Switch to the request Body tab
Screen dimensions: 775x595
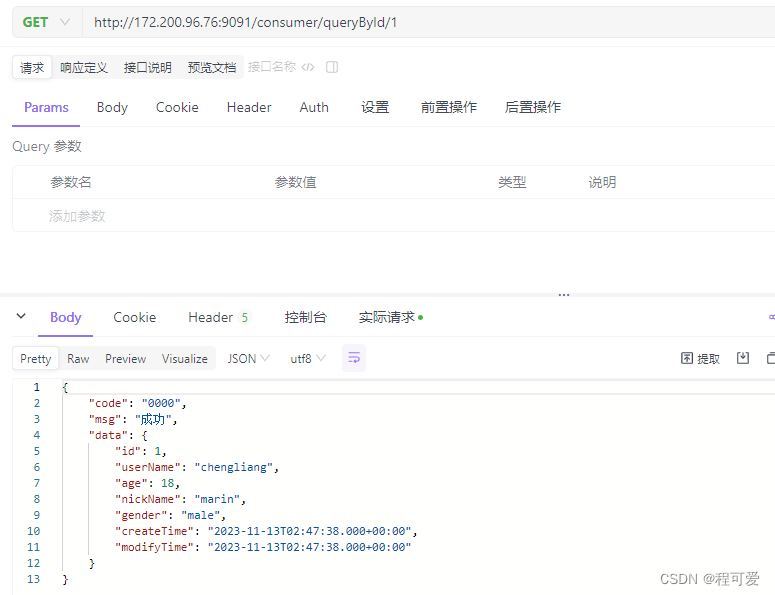tap(112, 107)
